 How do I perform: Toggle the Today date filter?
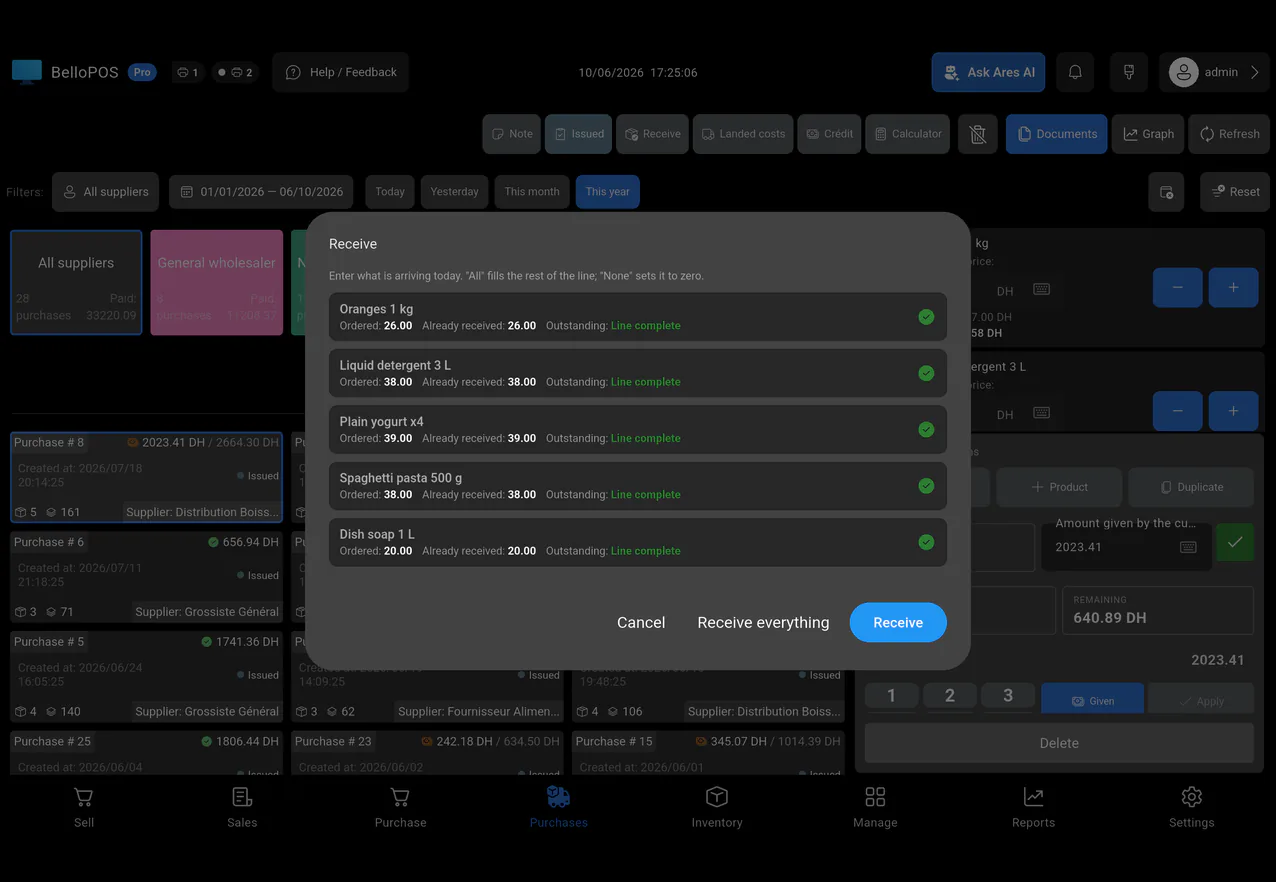tap(390, 192)
